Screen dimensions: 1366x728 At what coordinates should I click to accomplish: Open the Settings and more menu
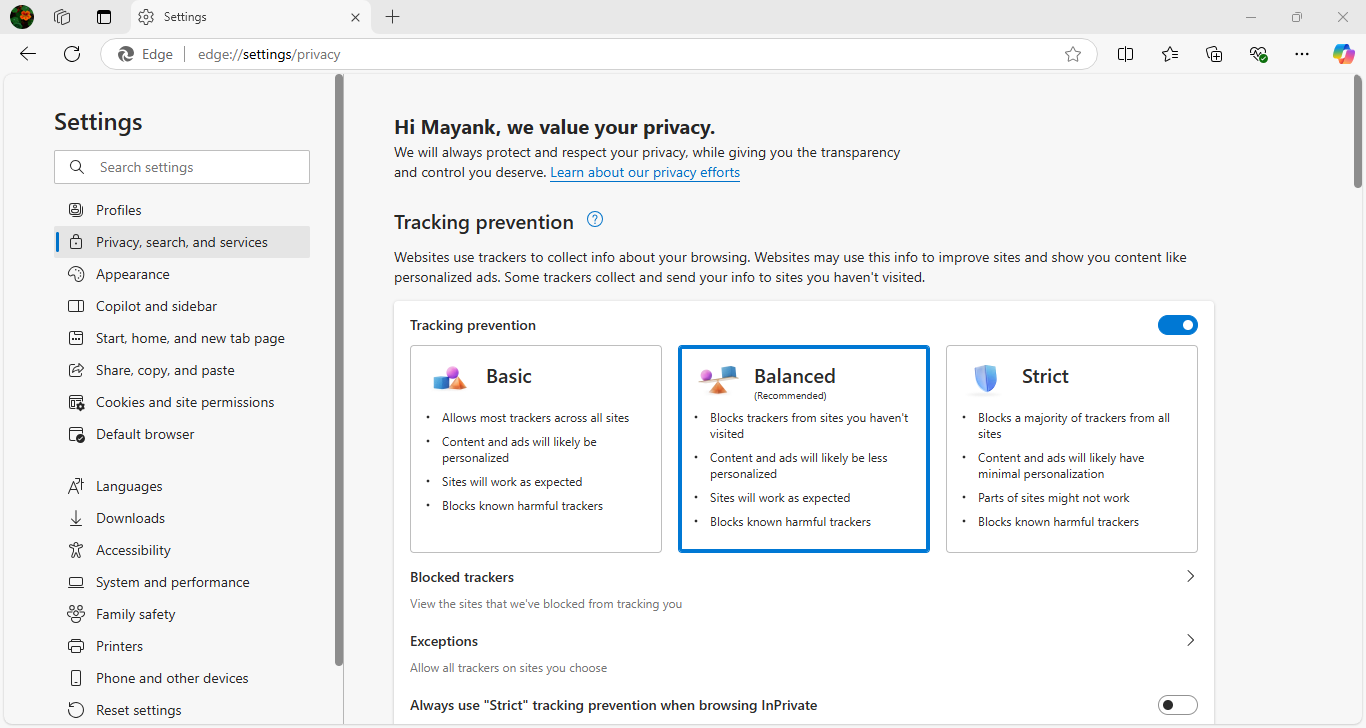pos(1301,54)
